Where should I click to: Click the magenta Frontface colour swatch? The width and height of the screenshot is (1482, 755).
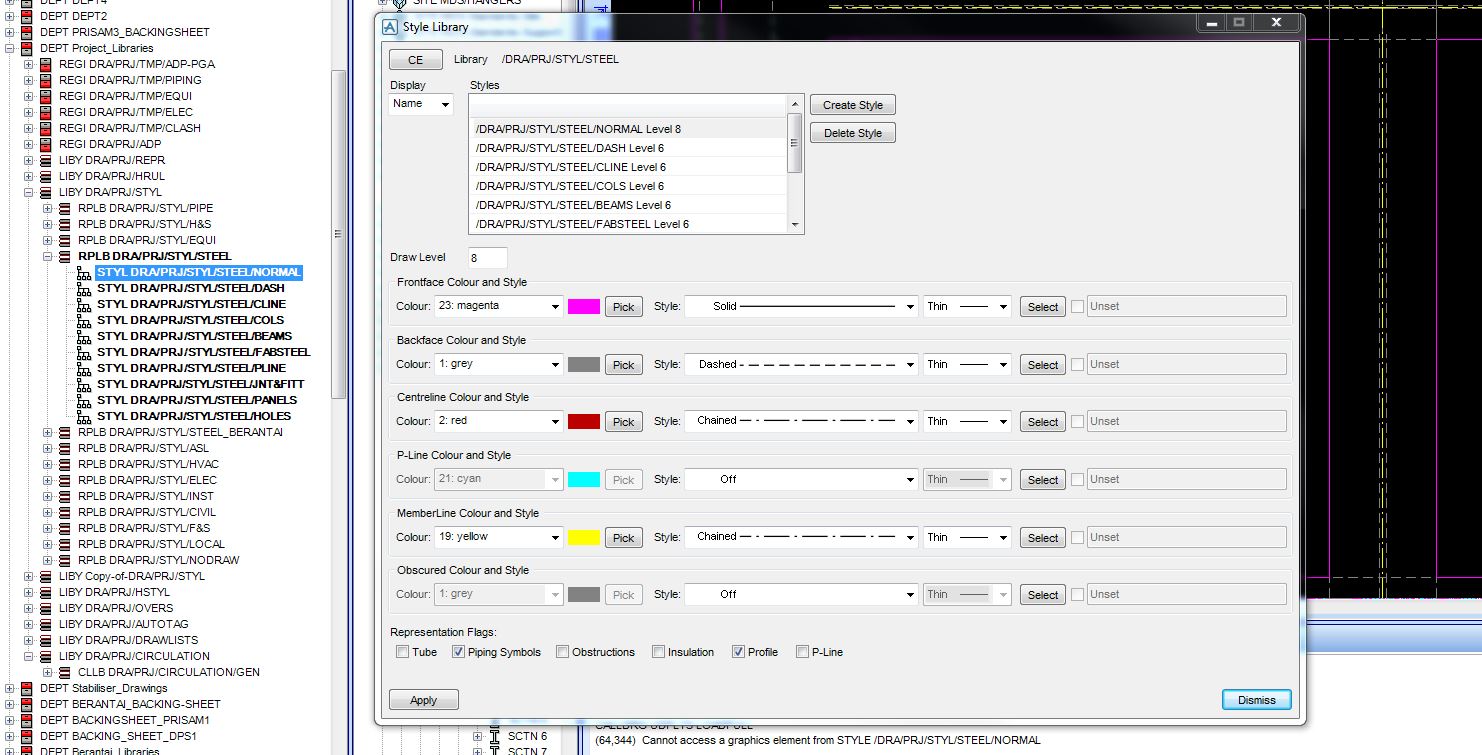click(x=584, y=307)
